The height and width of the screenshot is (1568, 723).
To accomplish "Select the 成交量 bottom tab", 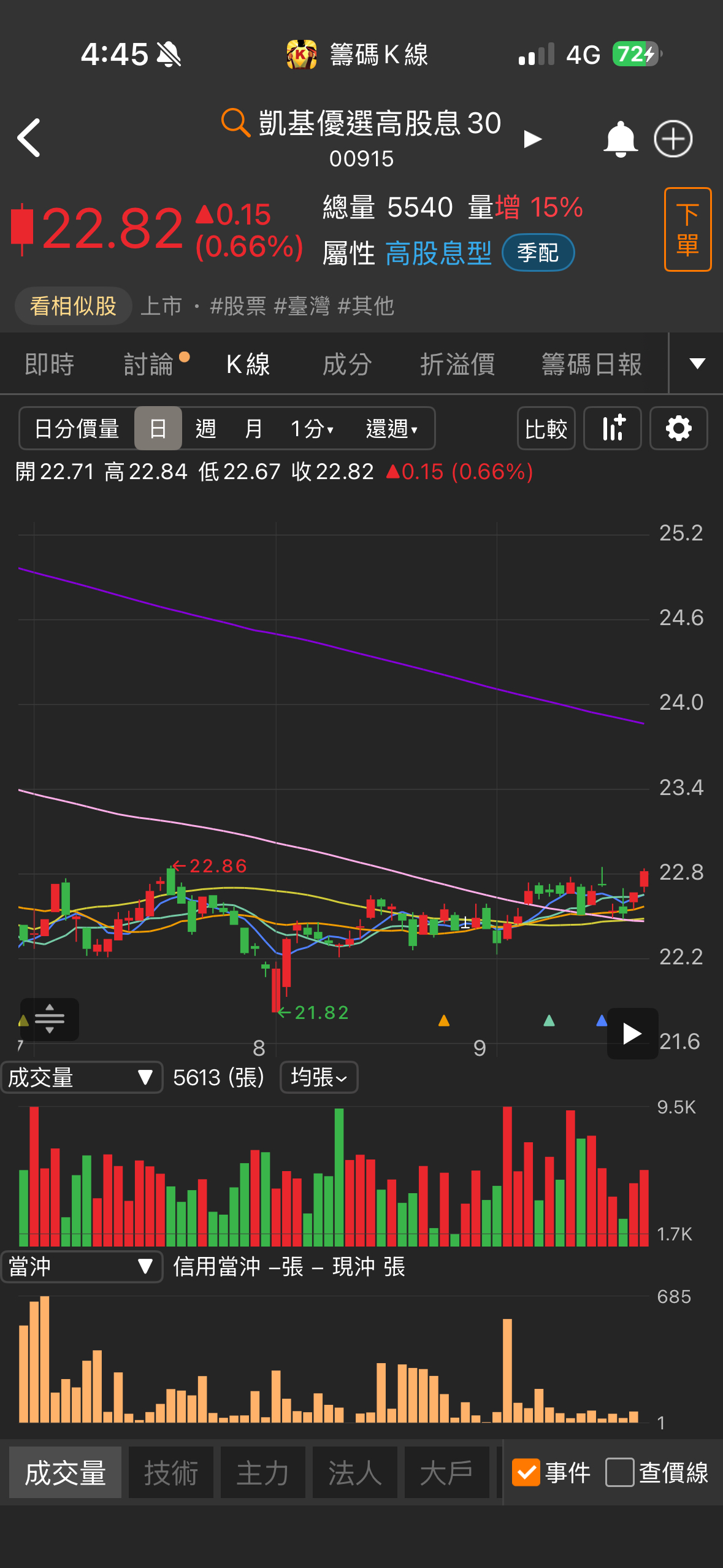I will pyautogui.click(x=65, y=1472).
